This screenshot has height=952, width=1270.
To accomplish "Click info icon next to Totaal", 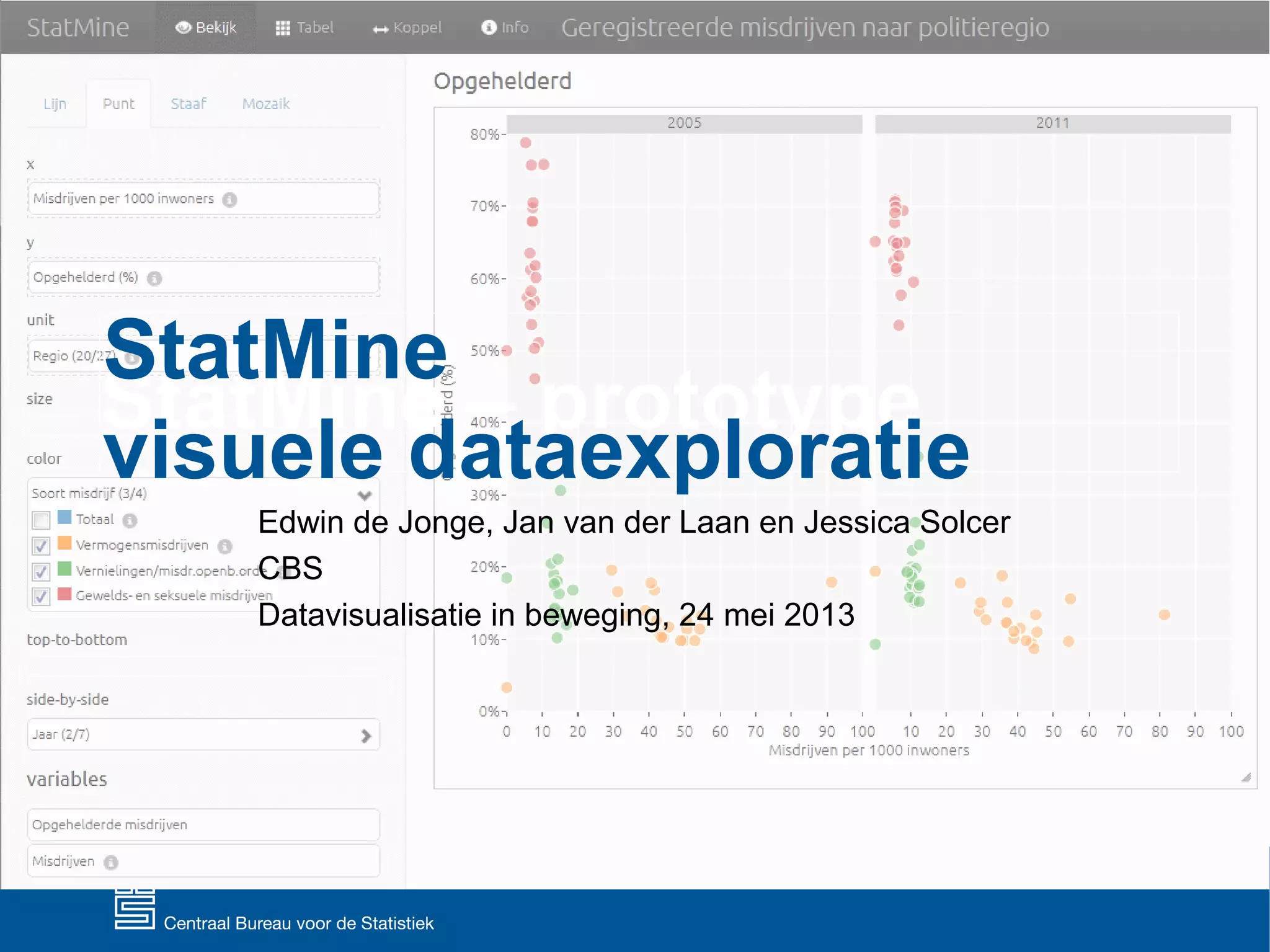I will coord(130,520).
